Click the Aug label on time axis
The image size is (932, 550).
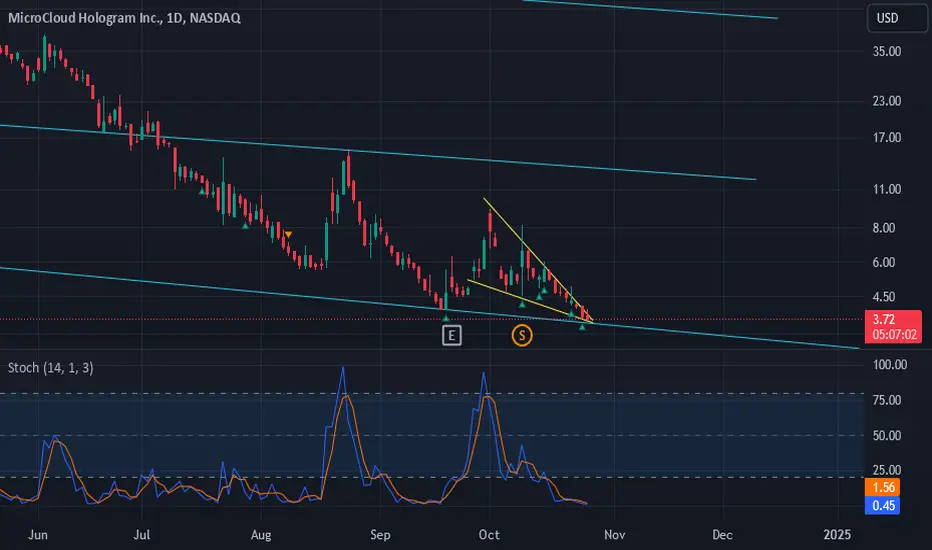[x=261, y=535]
